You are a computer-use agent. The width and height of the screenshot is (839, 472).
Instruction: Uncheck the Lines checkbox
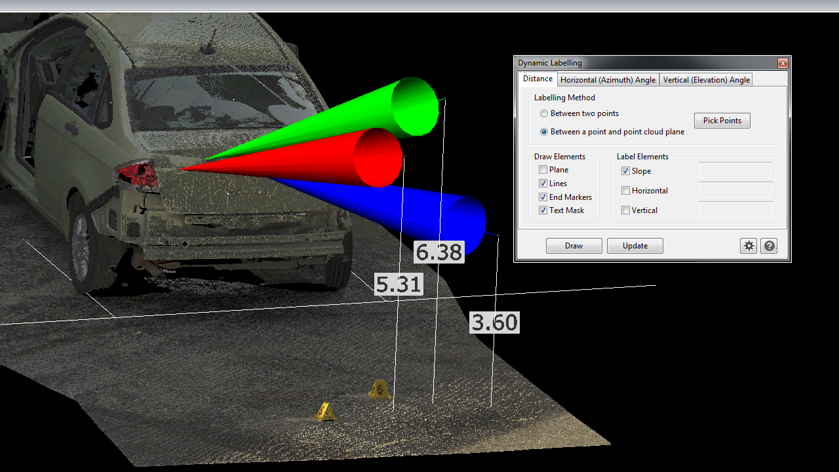point(543,184)
